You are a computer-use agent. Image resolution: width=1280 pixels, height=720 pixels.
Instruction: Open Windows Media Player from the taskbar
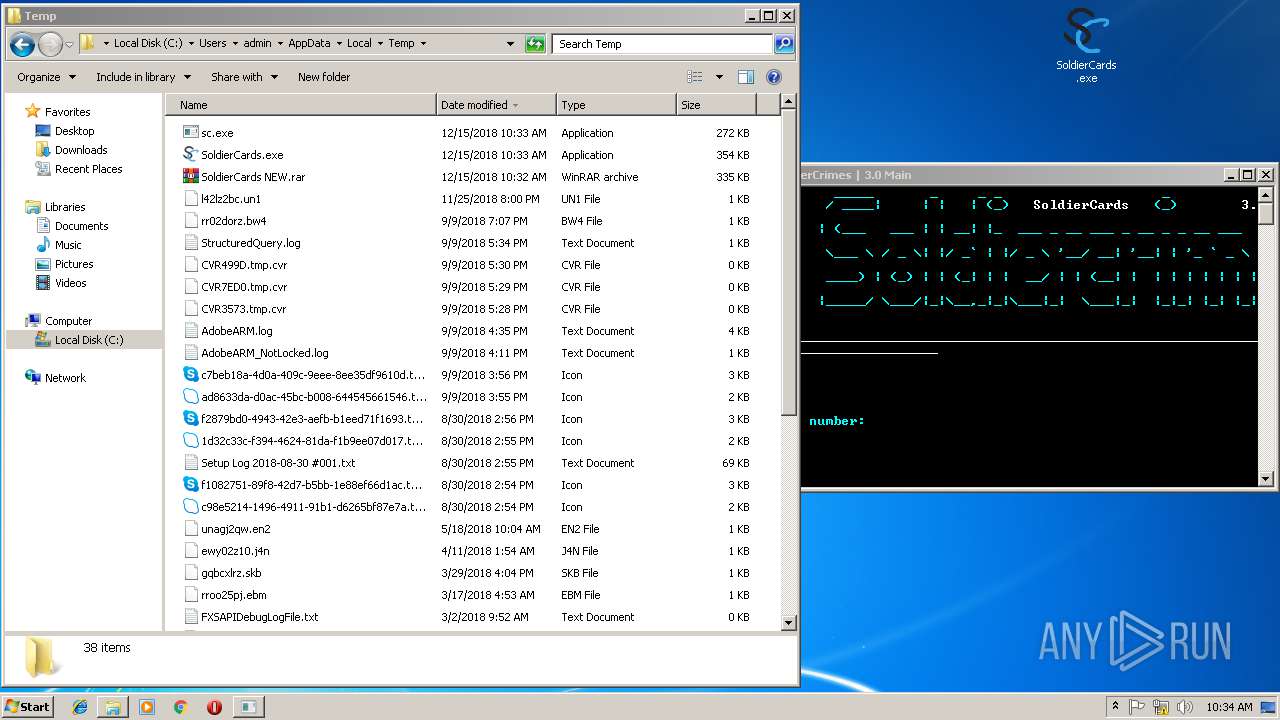click(147, 707)
